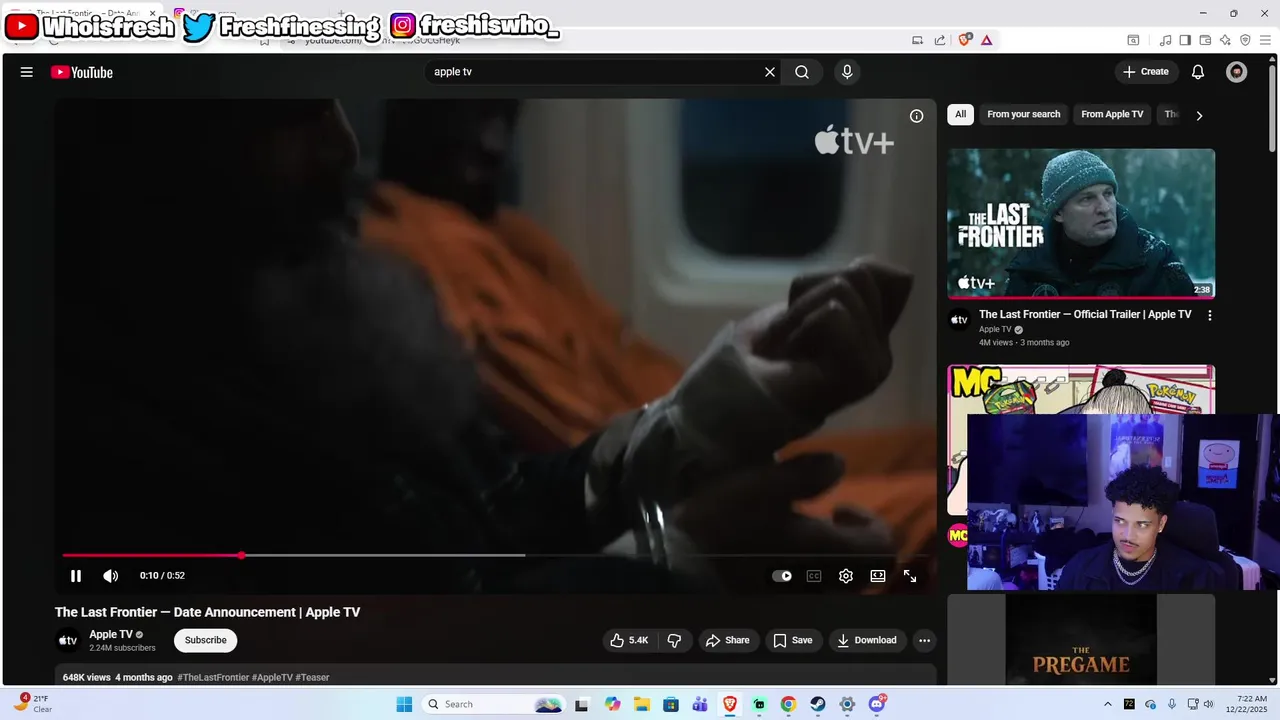Open the account avatar menu
This screenshot has width=1280, height=720.
[x=1237, y=72]
